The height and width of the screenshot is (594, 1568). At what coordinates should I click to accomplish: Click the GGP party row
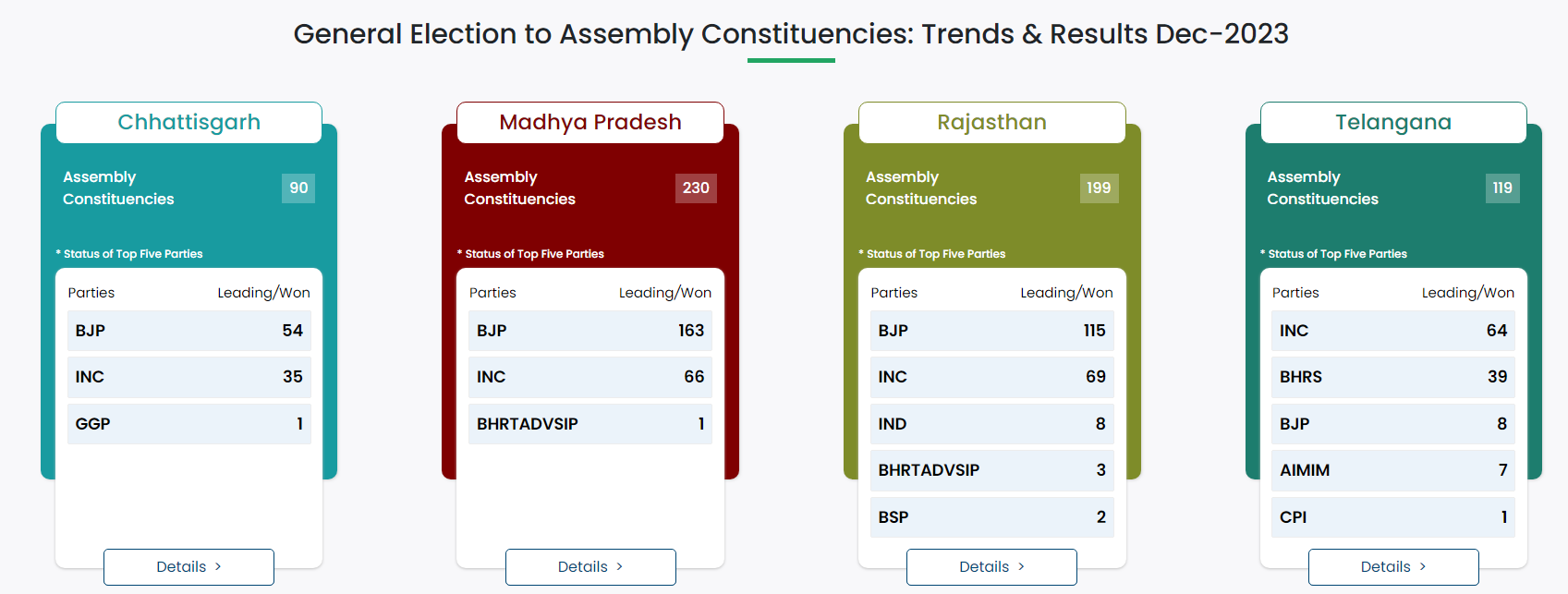pos(188,424)
